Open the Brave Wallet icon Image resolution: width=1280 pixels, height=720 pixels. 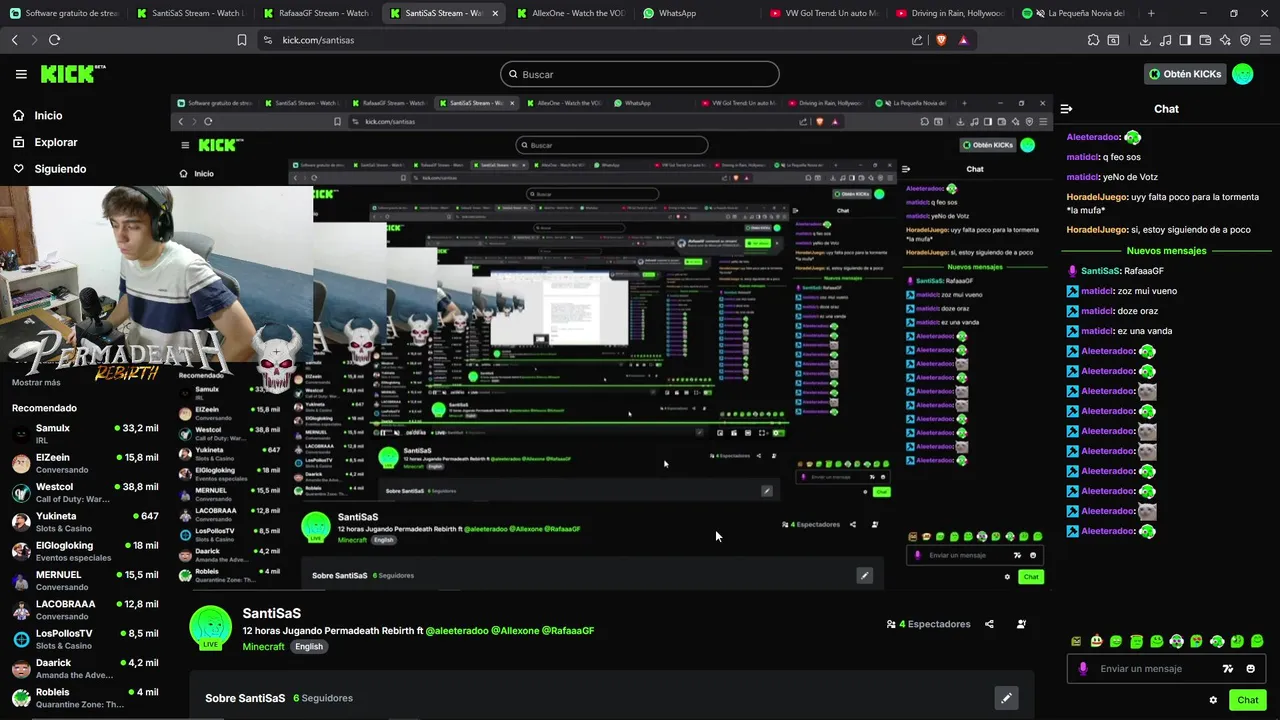point(1205,40)
